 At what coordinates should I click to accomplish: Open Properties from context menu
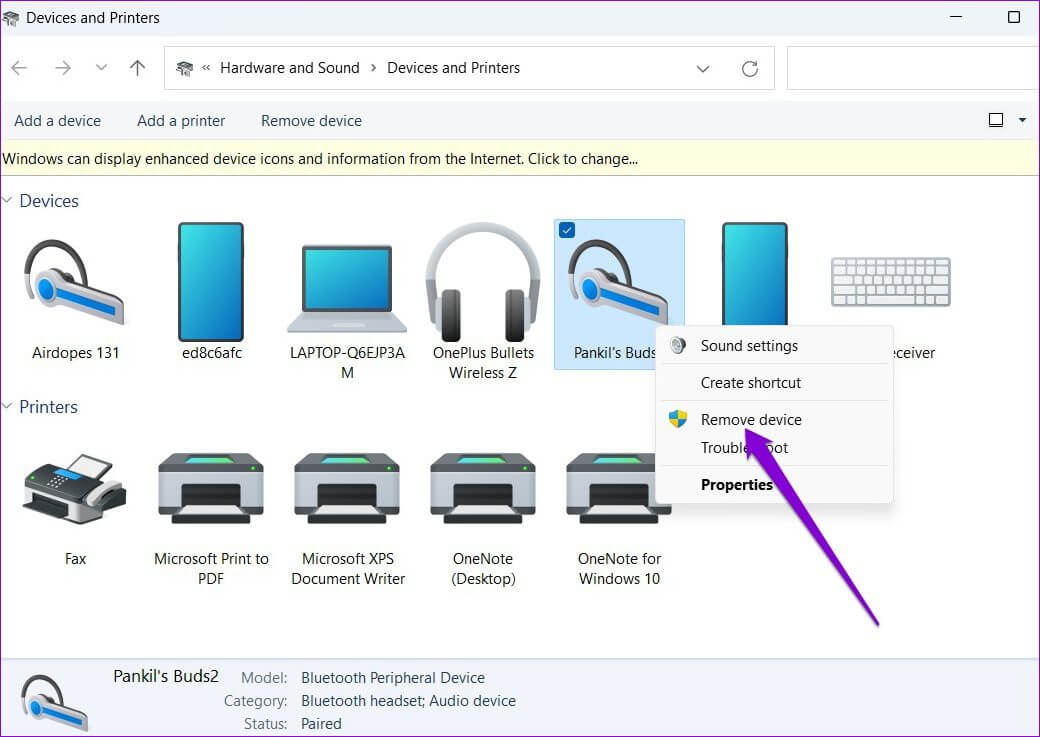pos(774,485)
